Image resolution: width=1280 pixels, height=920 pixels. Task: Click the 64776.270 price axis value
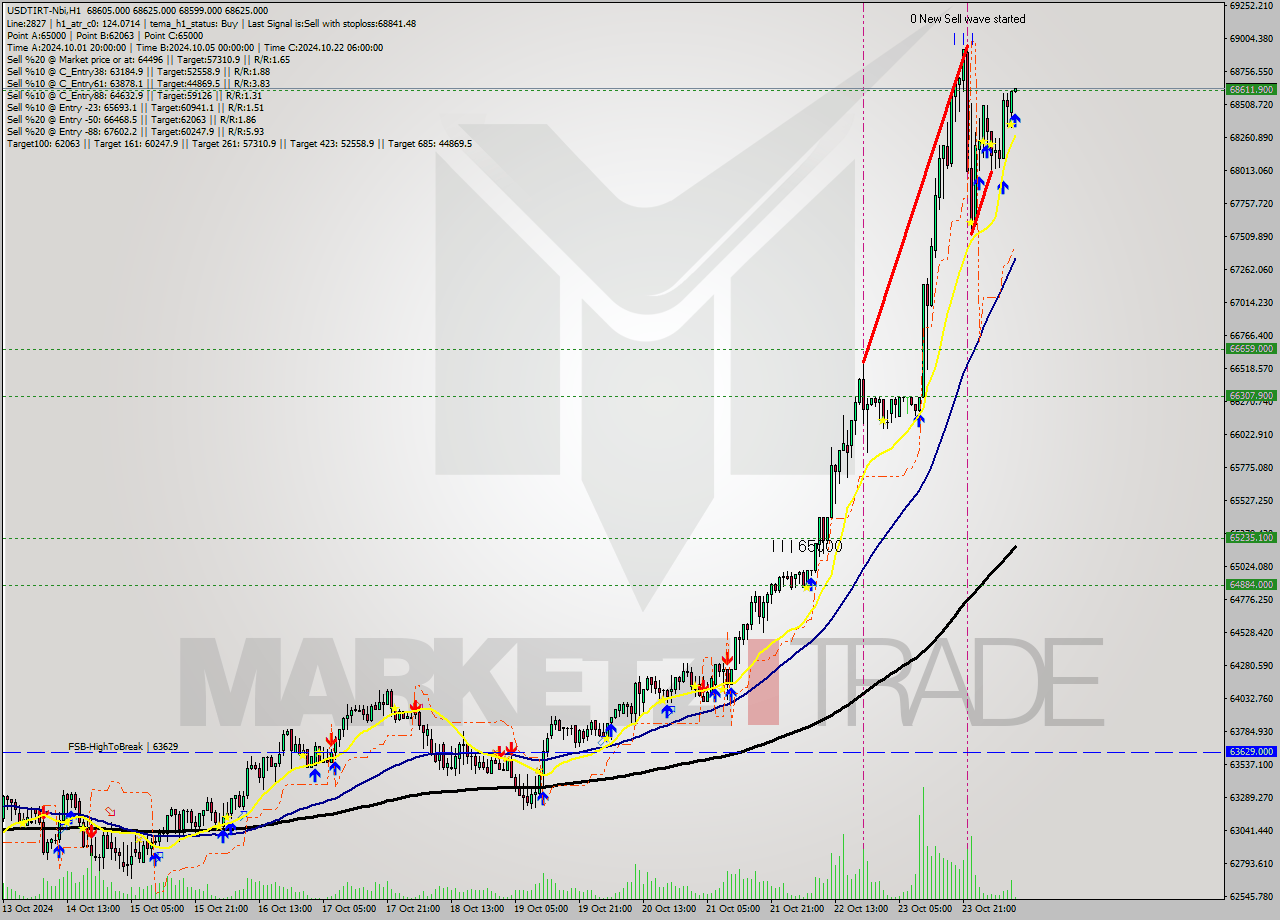pos(1253,600)
